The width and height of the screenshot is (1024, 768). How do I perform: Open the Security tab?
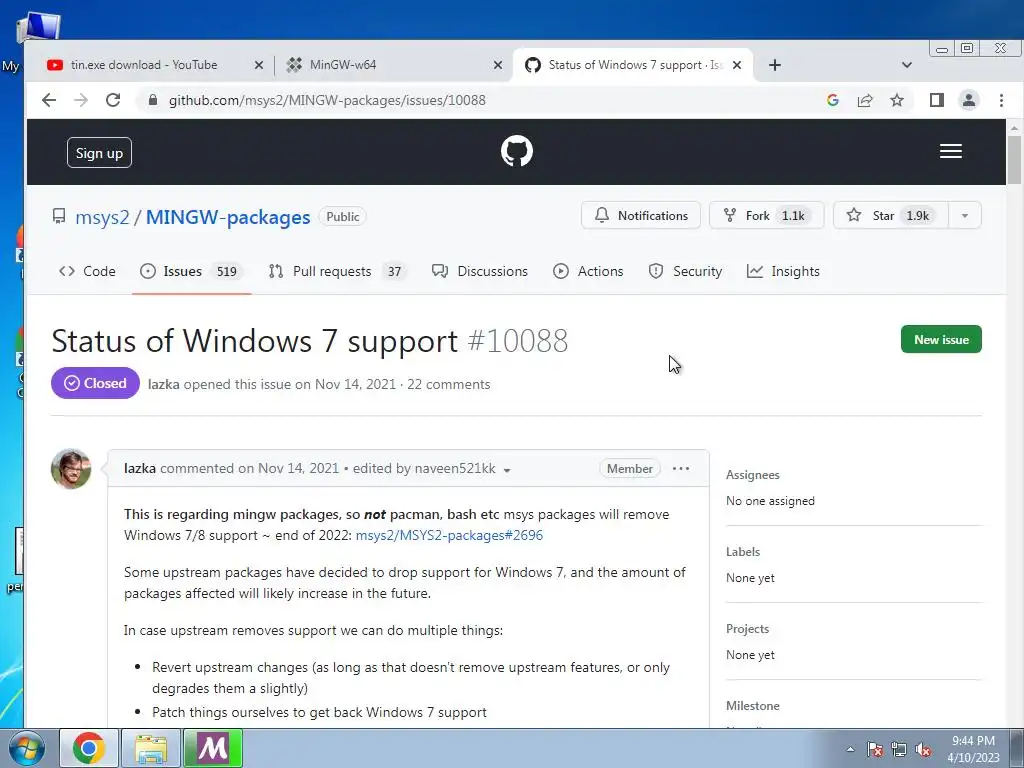click(685, 271)
